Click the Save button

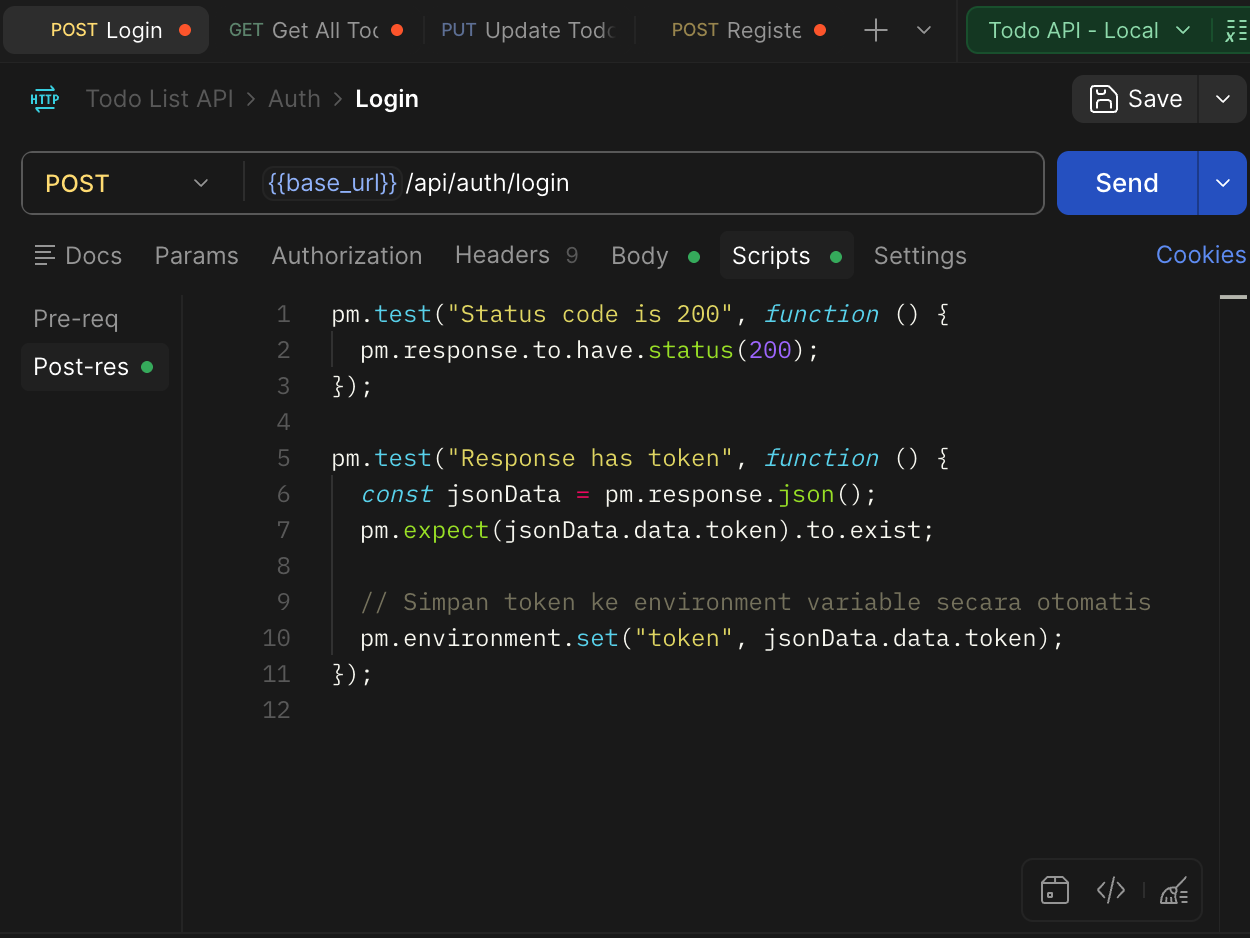(x=1135, y=99)
